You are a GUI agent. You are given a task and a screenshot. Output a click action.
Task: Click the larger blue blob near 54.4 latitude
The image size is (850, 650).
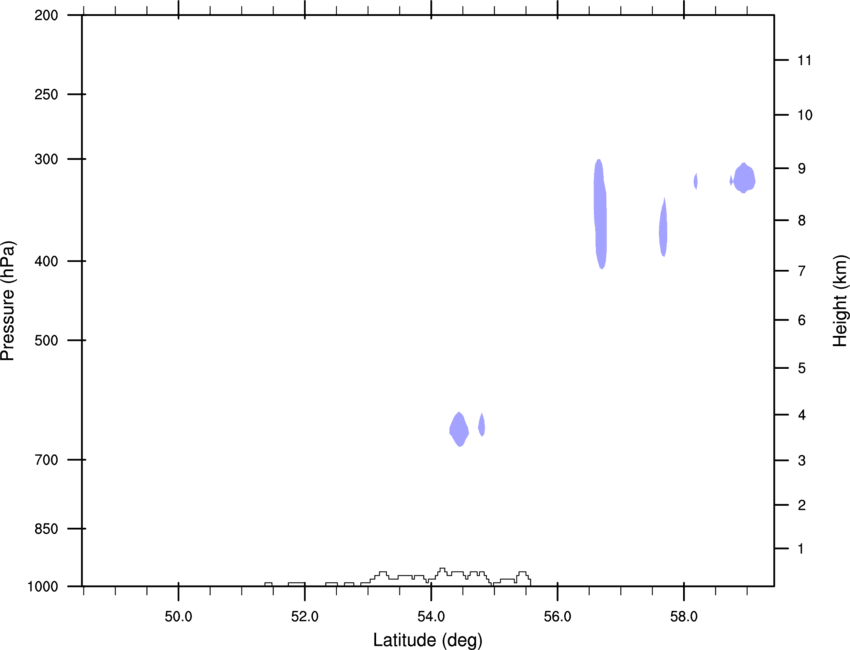coord(459,429)
